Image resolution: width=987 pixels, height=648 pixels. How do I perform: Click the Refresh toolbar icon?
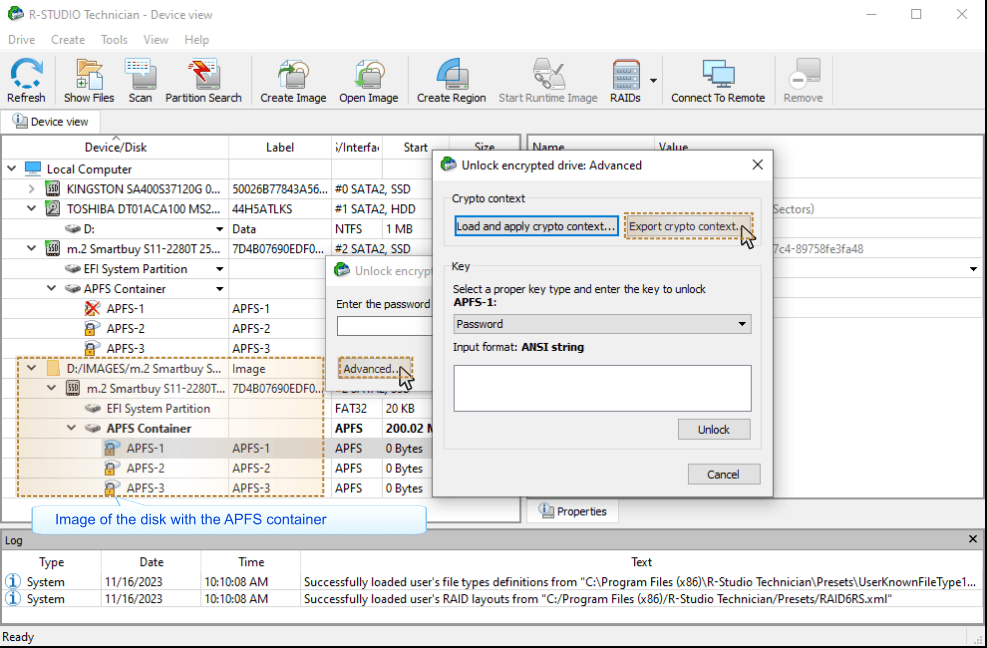pos(26,80)
